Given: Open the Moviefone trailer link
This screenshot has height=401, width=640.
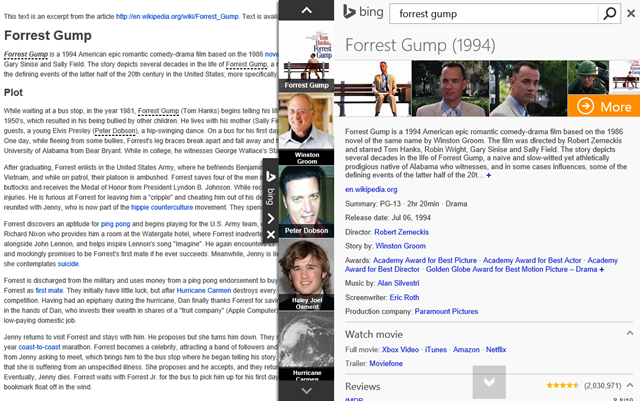Looking at the screenshot, I should 386,363.
